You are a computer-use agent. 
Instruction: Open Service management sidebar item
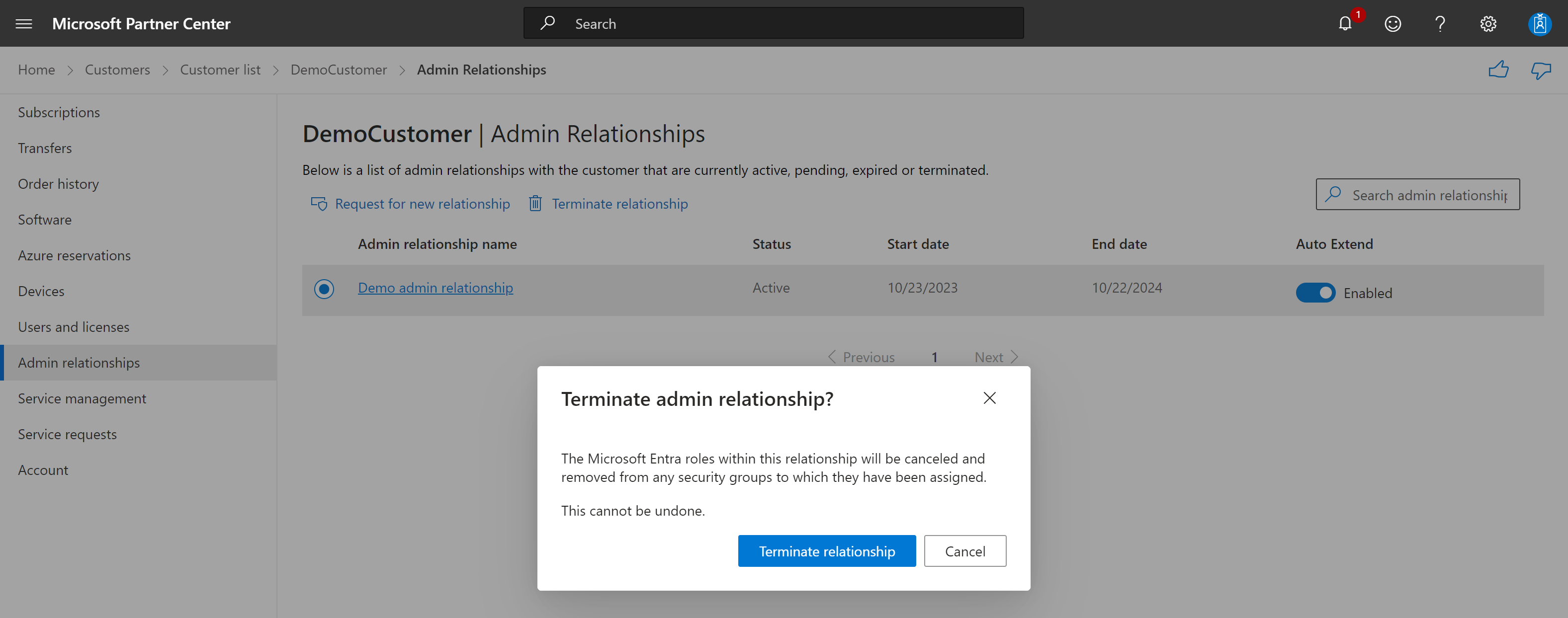[81, 397]
